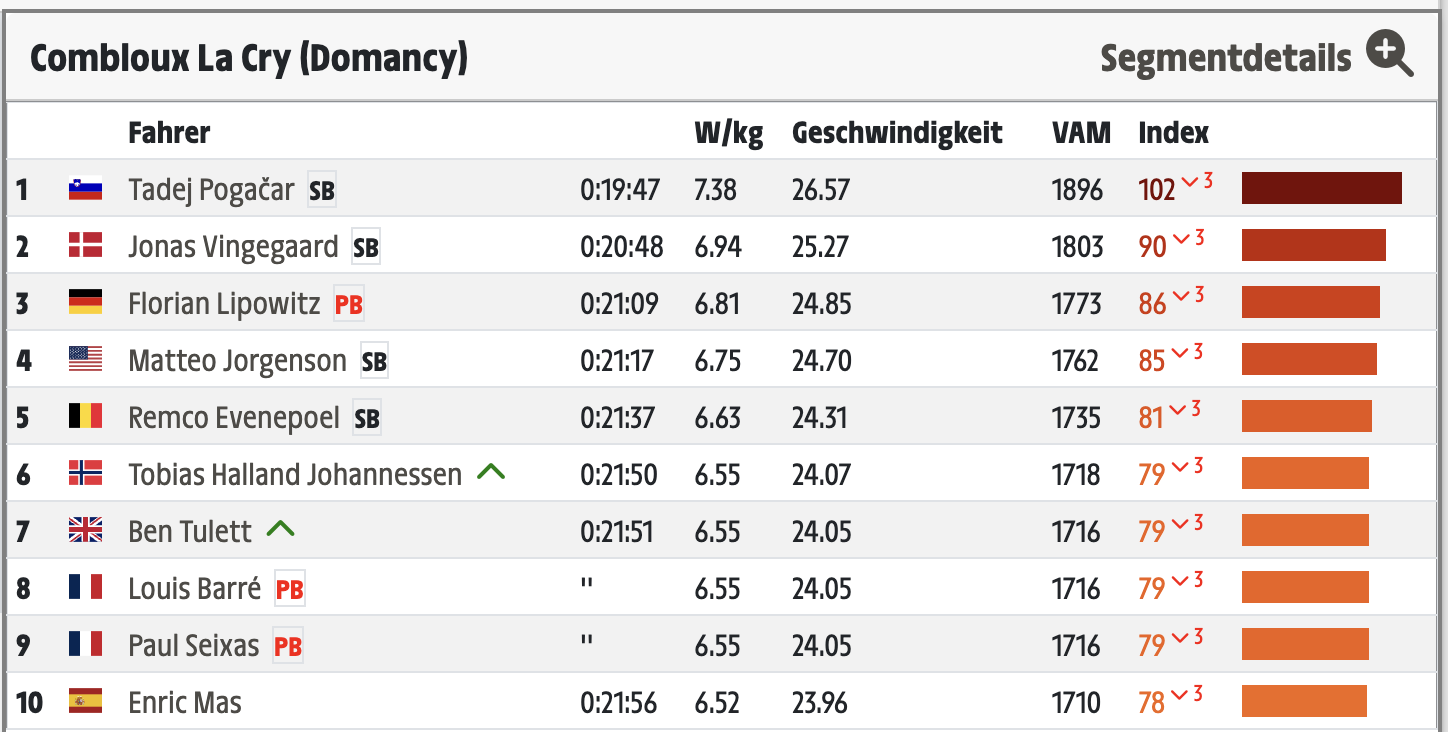The image size is (1448, 732).
Task: Click Pogačar's dark red index bar
Action: click(1321, 188)
